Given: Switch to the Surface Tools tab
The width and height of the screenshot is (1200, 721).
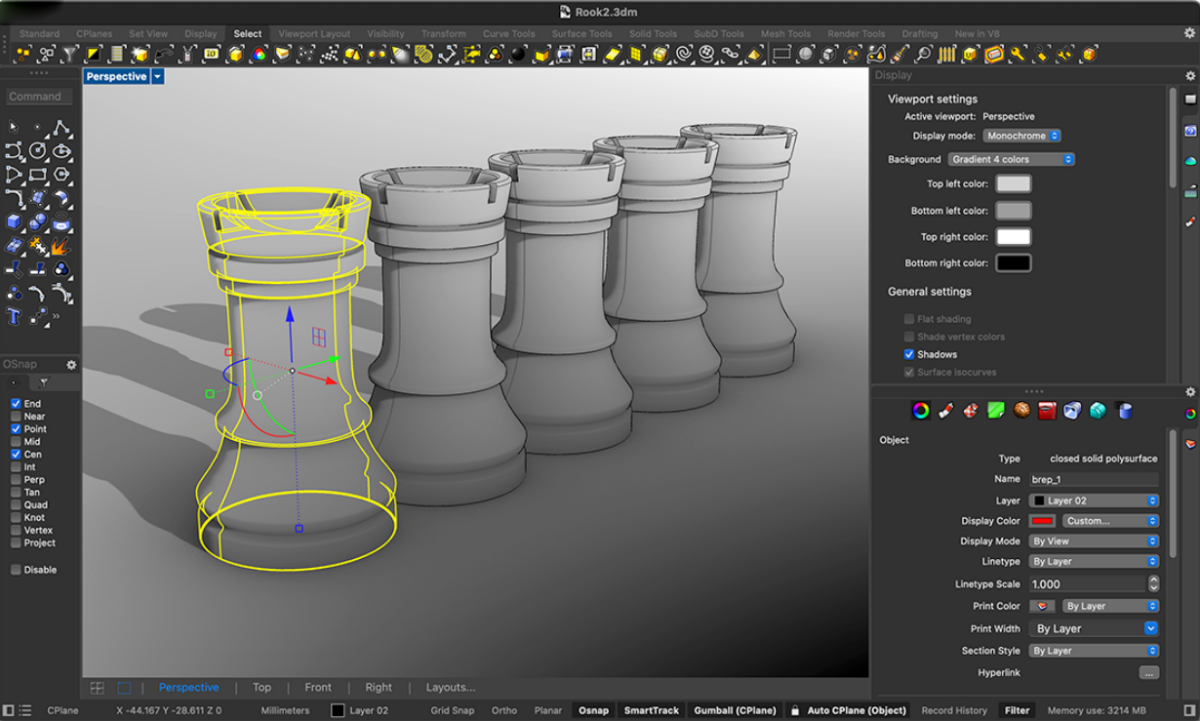Looking at the screenshot, I should (582, 34).
